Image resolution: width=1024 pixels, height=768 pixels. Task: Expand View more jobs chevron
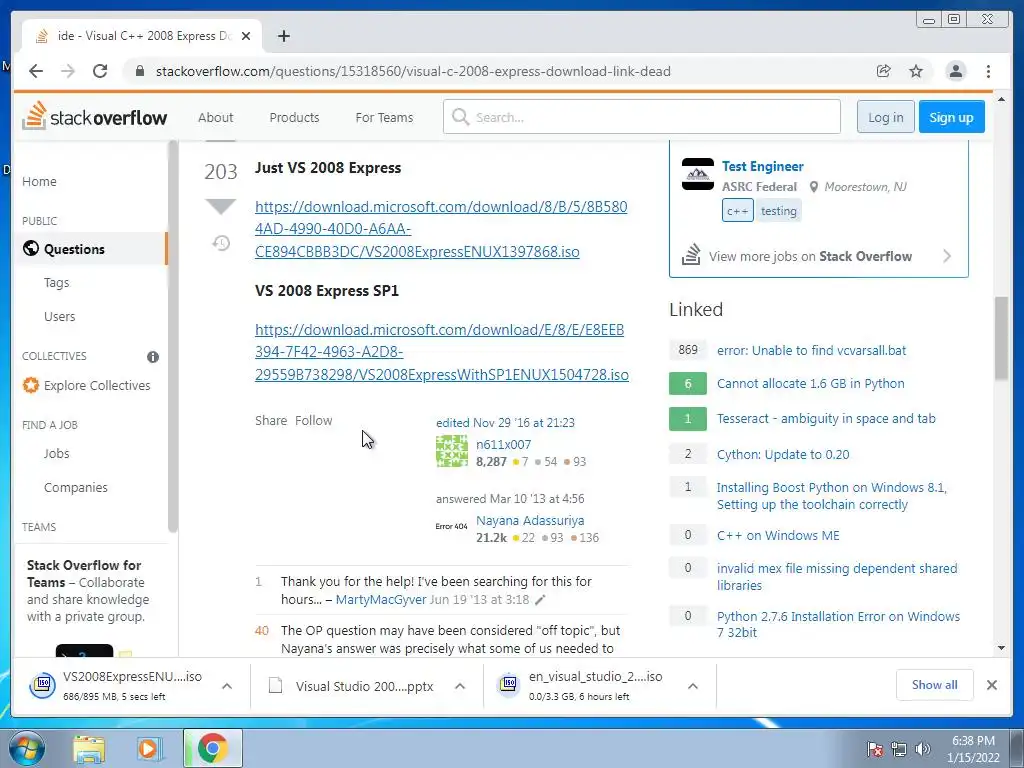(x=947, y=256)
